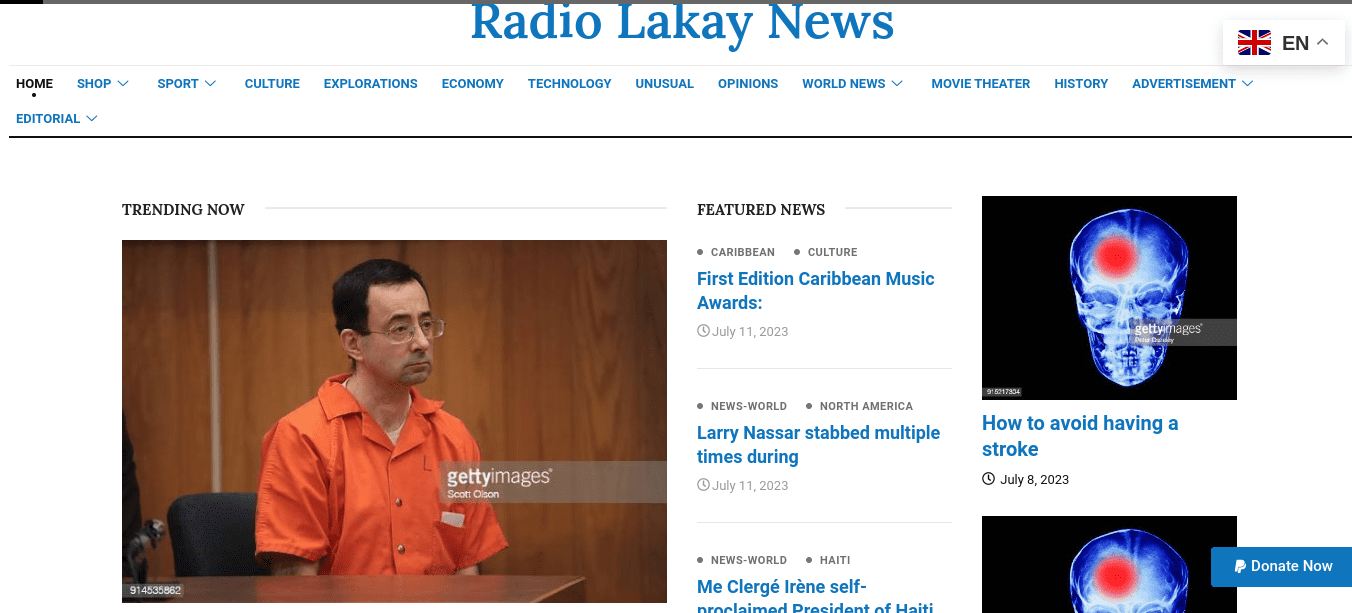Open the Editorial menu item
Screen dimensions: 1352x613
pos(48,119)
